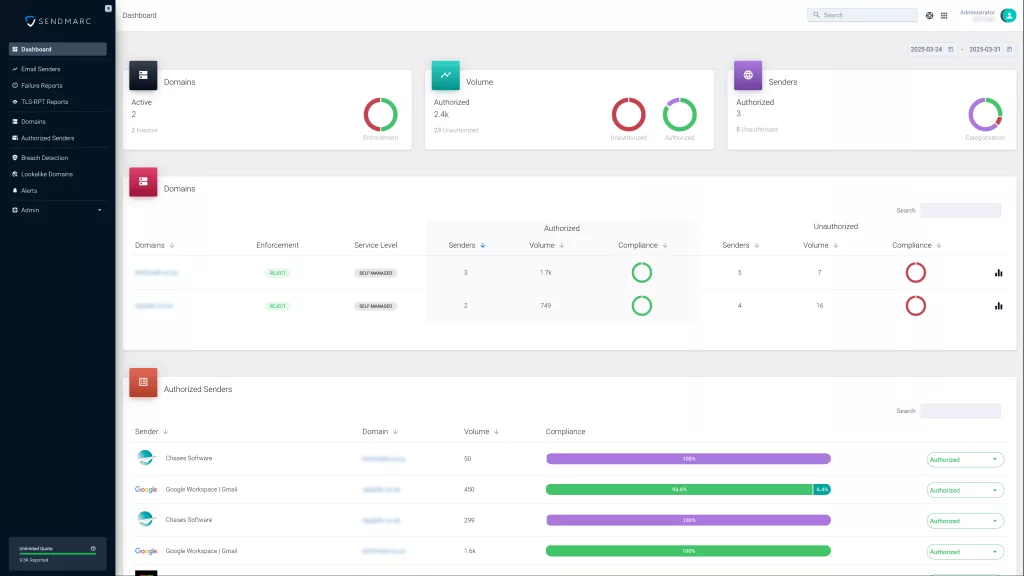Viewport: 1024px width, 576px height.
Task: Click the REJECT enforcement badge on first domain
Action: click(x=277, y=272)
